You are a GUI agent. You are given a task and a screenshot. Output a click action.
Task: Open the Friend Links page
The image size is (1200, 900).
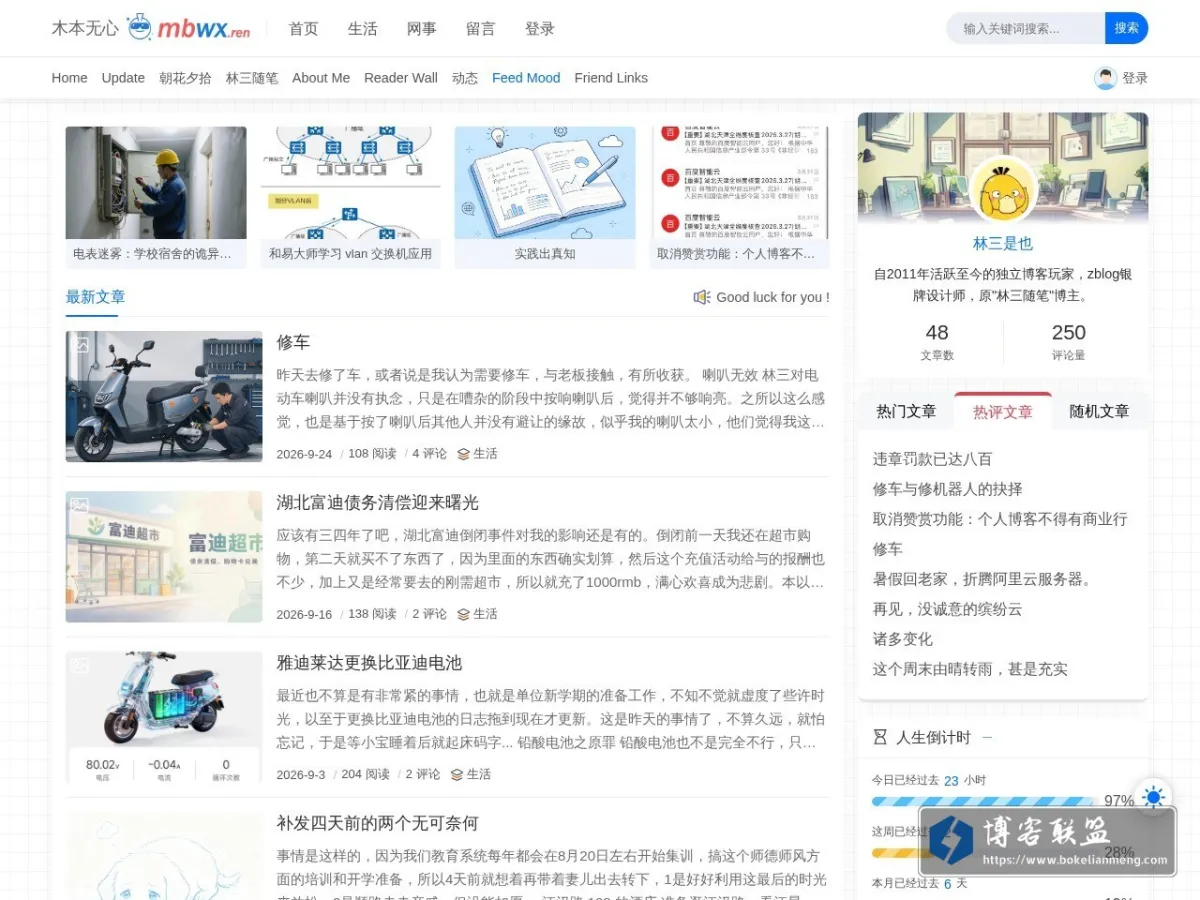(x=611, y=78)
